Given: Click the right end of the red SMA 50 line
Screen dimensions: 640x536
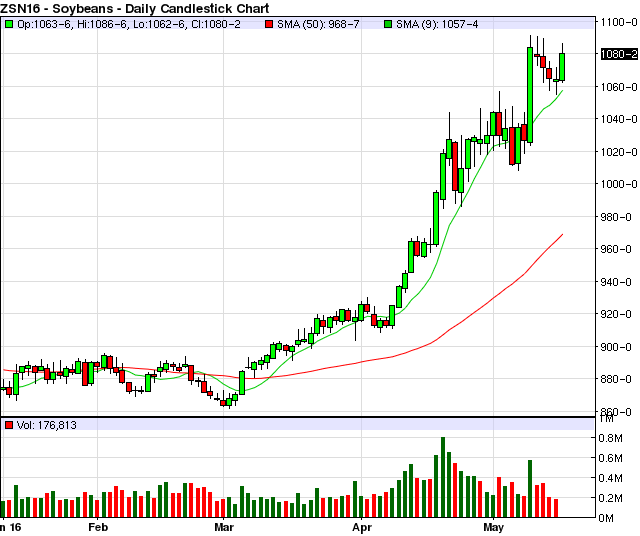Looking at the screenshot, I should click(x=562, y=235).
